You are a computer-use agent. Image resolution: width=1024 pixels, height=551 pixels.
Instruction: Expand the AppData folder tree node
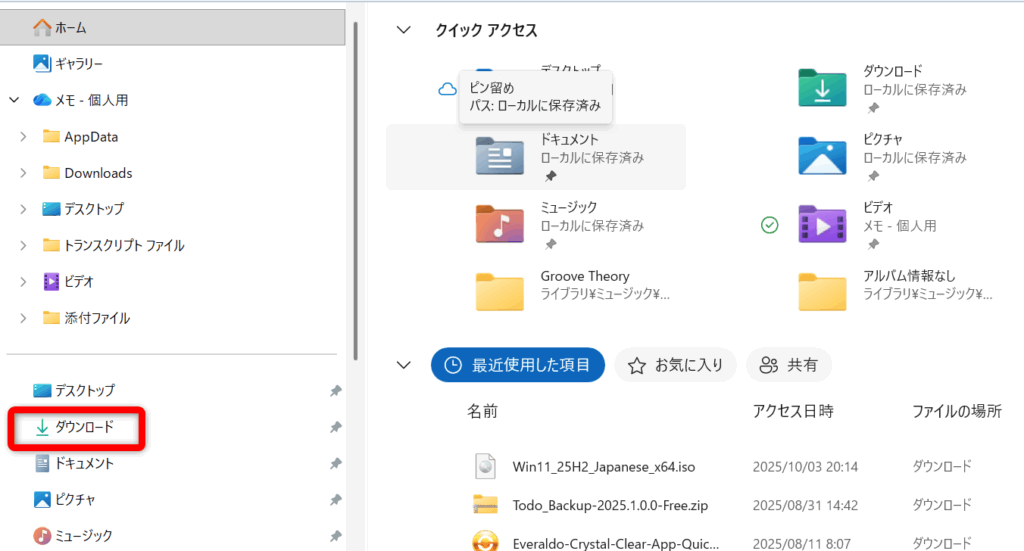[23, 137]
